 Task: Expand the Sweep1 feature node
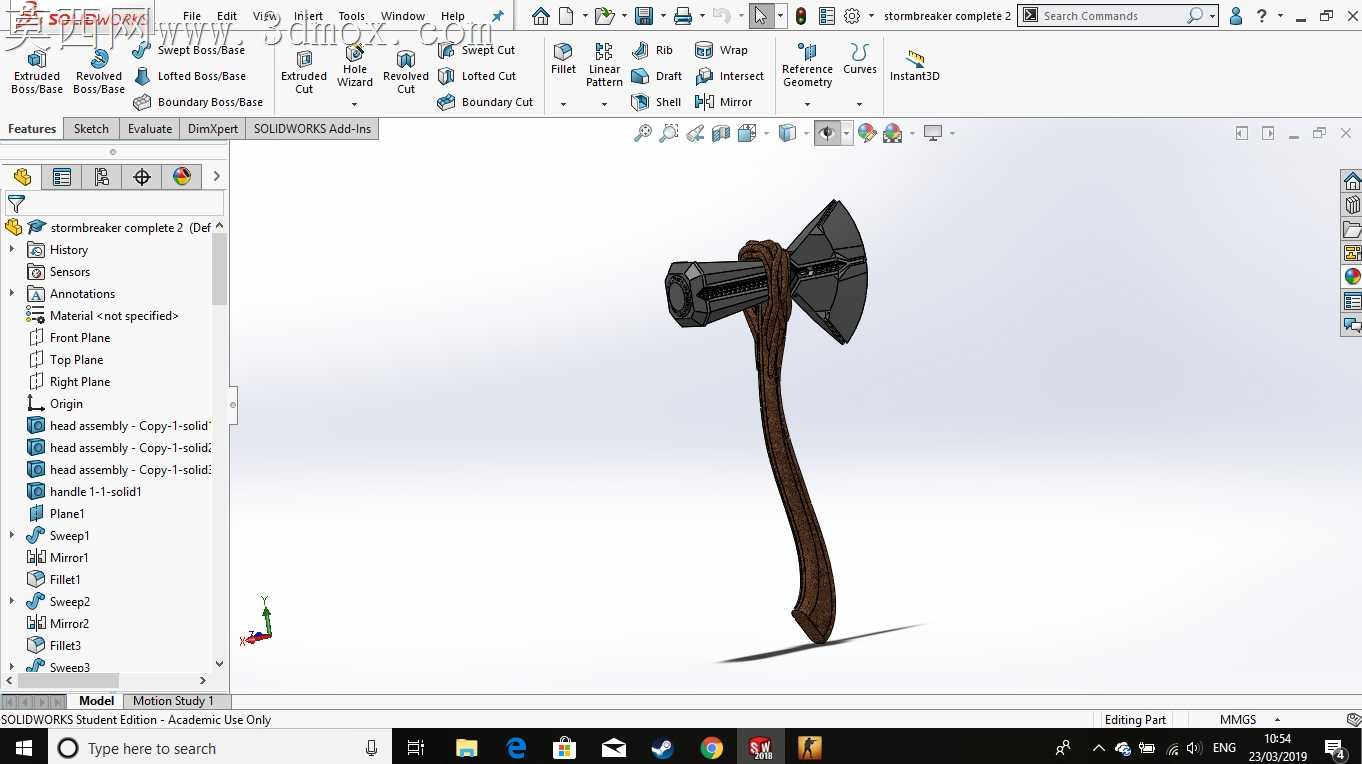tap(12, 536)
